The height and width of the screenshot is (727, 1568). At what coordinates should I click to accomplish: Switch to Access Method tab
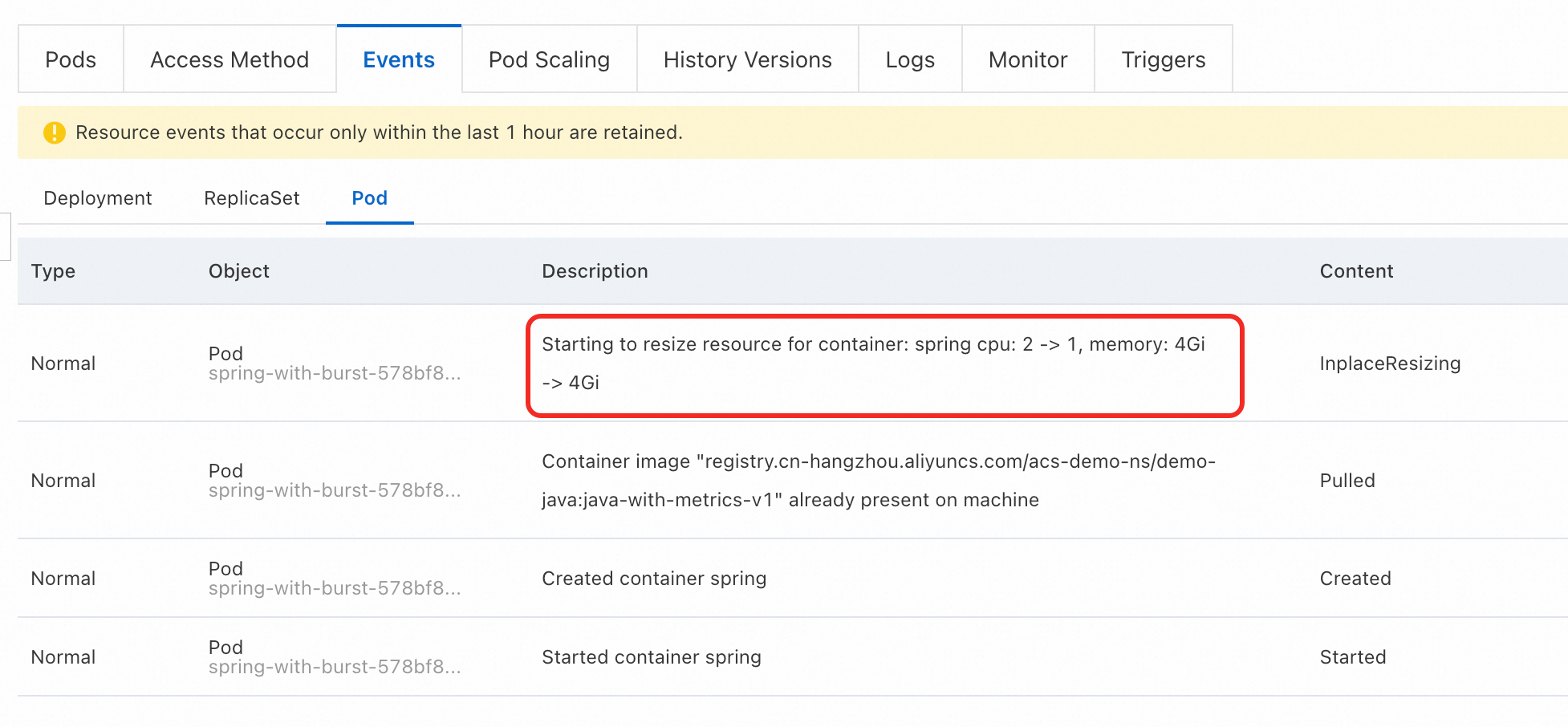tap(230, 60)
